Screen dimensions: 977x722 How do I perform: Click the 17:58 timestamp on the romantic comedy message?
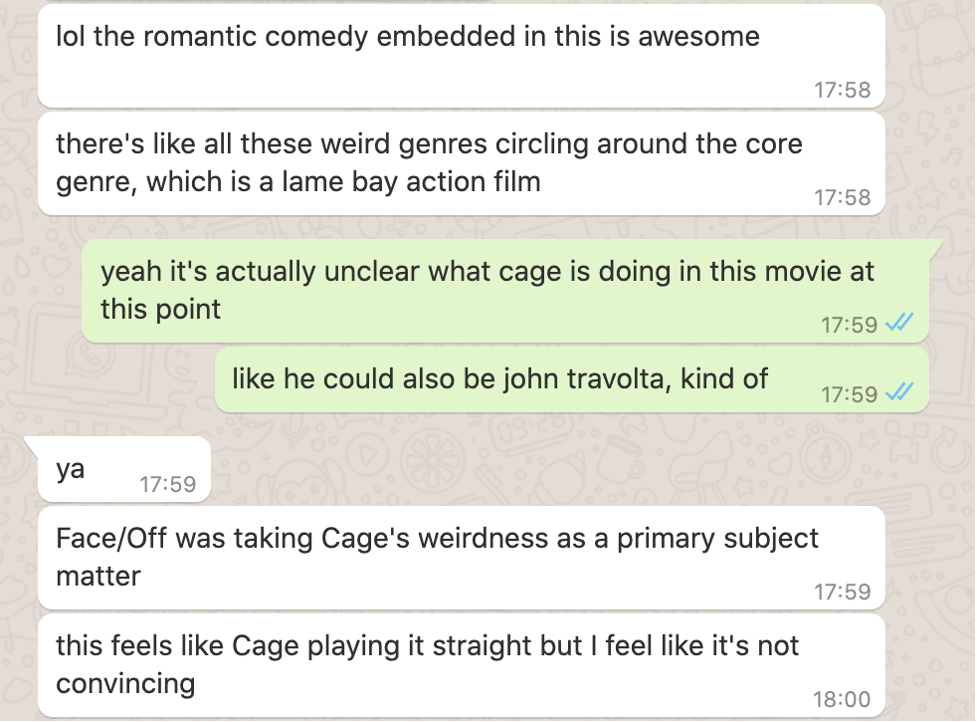pos(842,90)
